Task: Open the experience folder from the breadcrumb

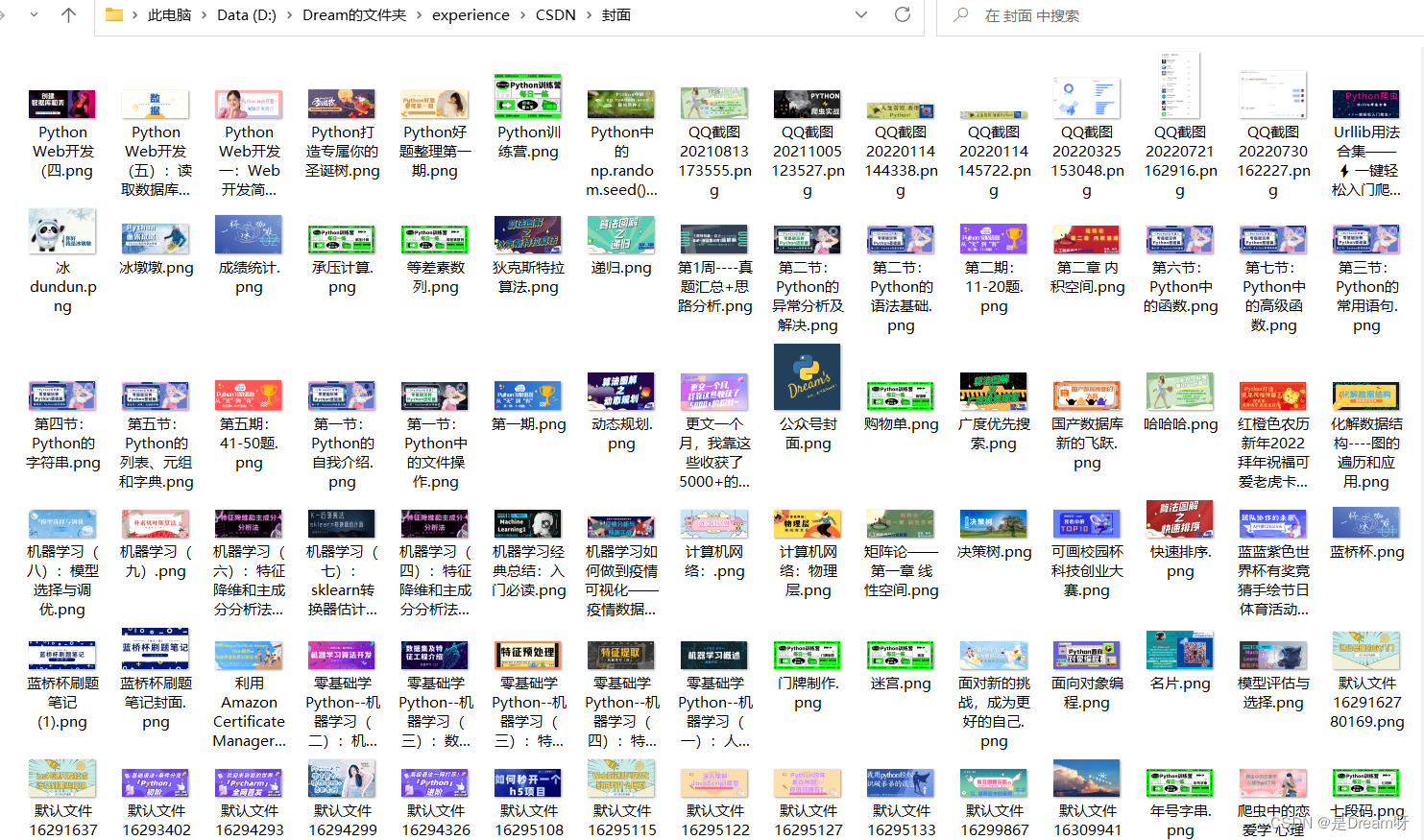Action: (x=471, y=15)
